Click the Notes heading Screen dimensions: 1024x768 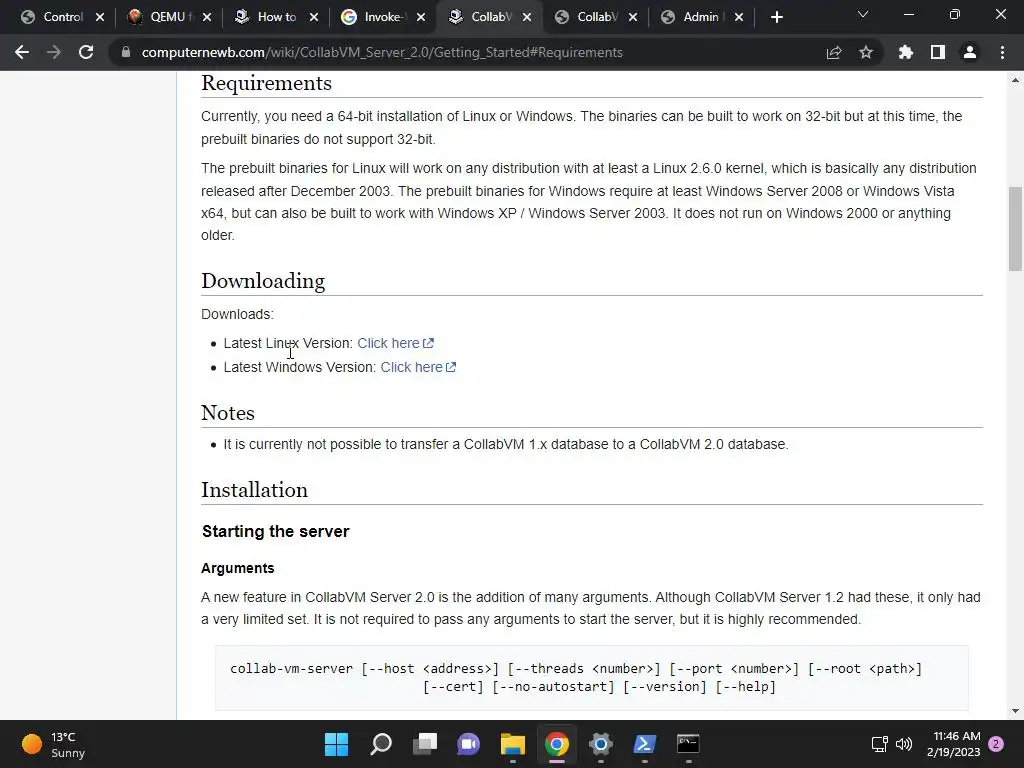click(x=228, y=413)
